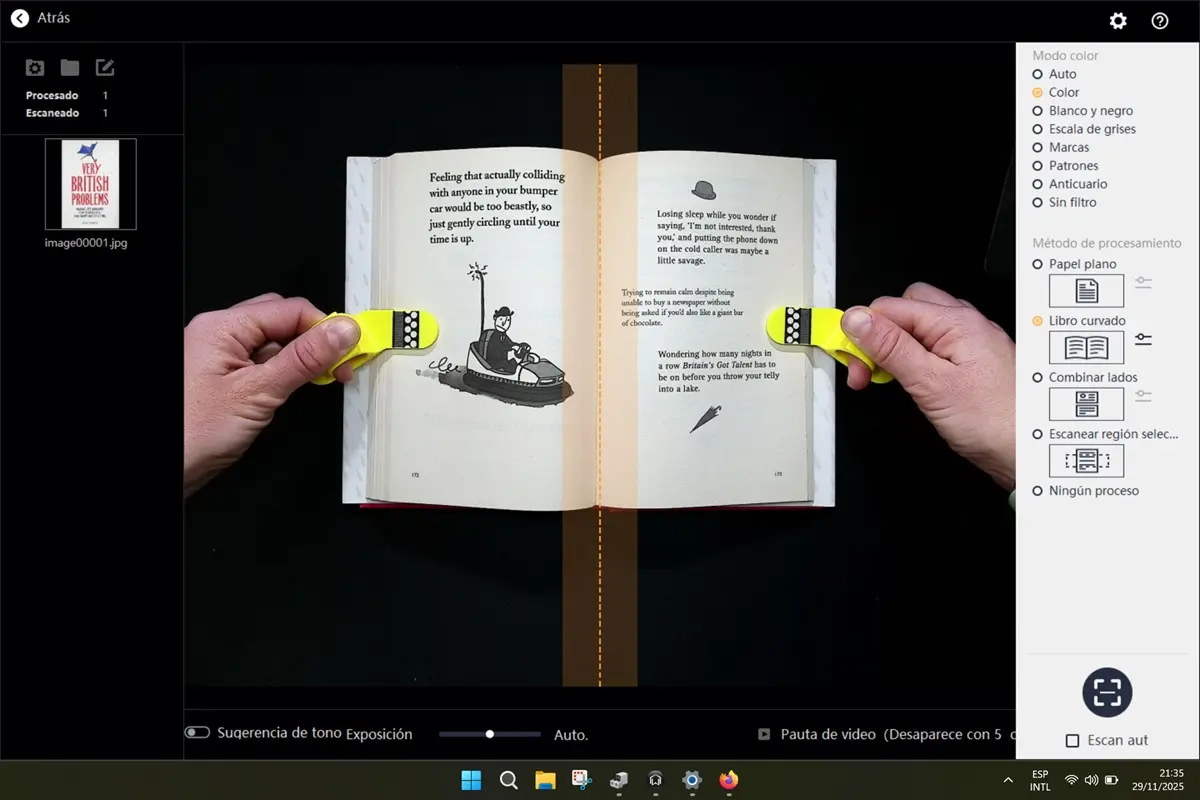Click the Libro curvado open-book icon

click(x=1086, y=347)
